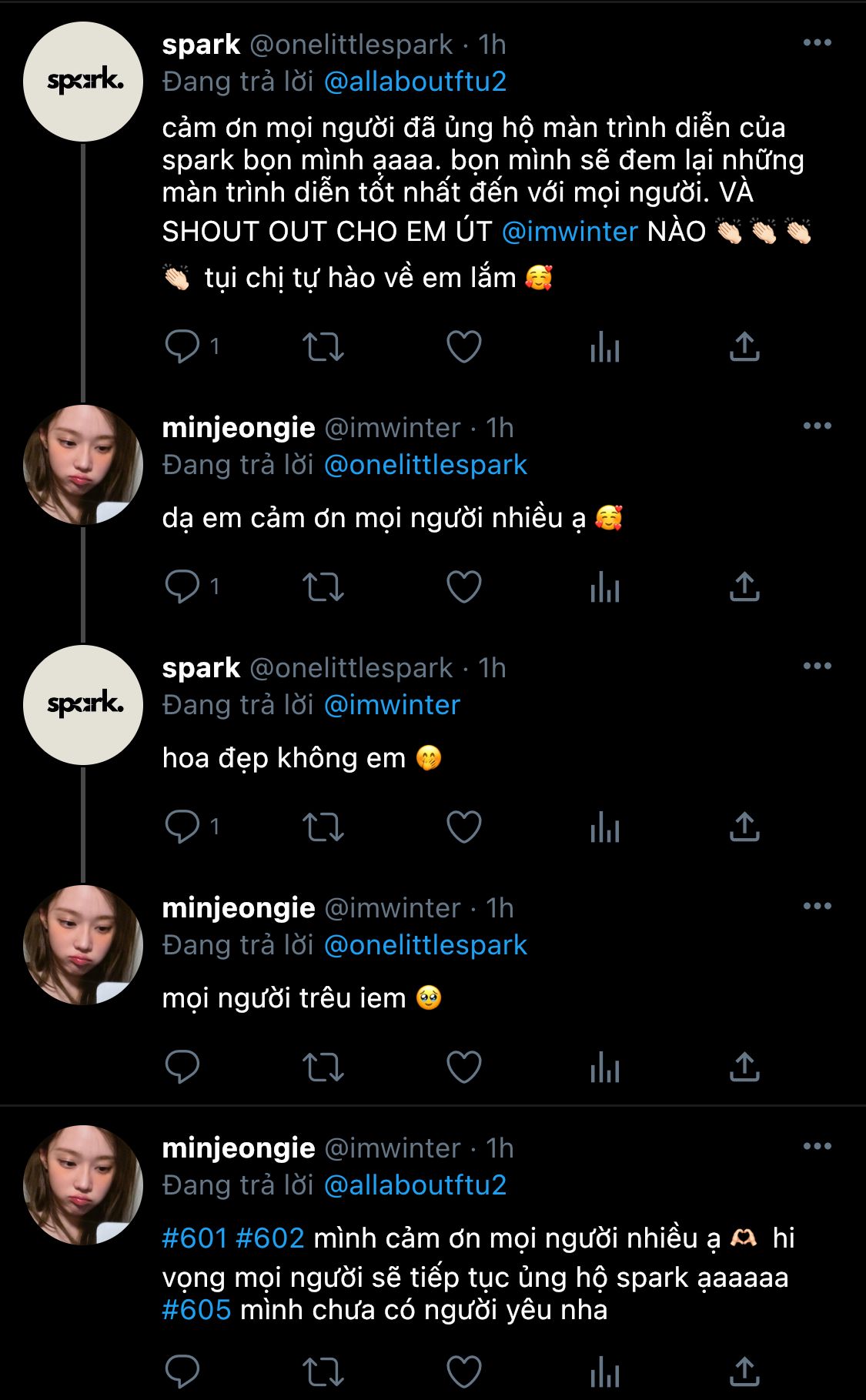The height and width of the screenshot is (1400, 866).
Task: Expand more menu on the #601 #602 tweet
Action: click(817, 1146)
